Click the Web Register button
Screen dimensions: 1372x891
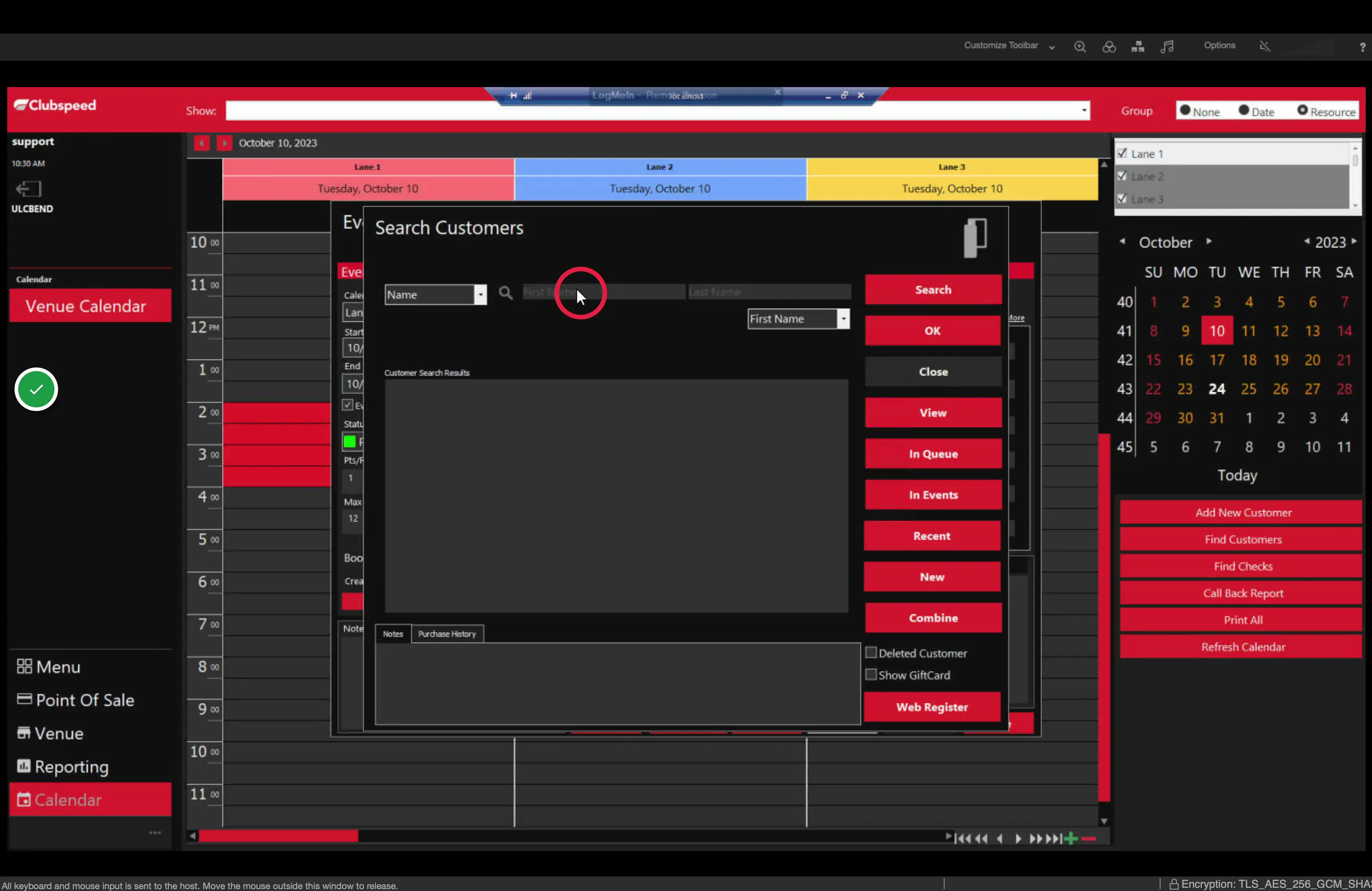pos(932,707)
